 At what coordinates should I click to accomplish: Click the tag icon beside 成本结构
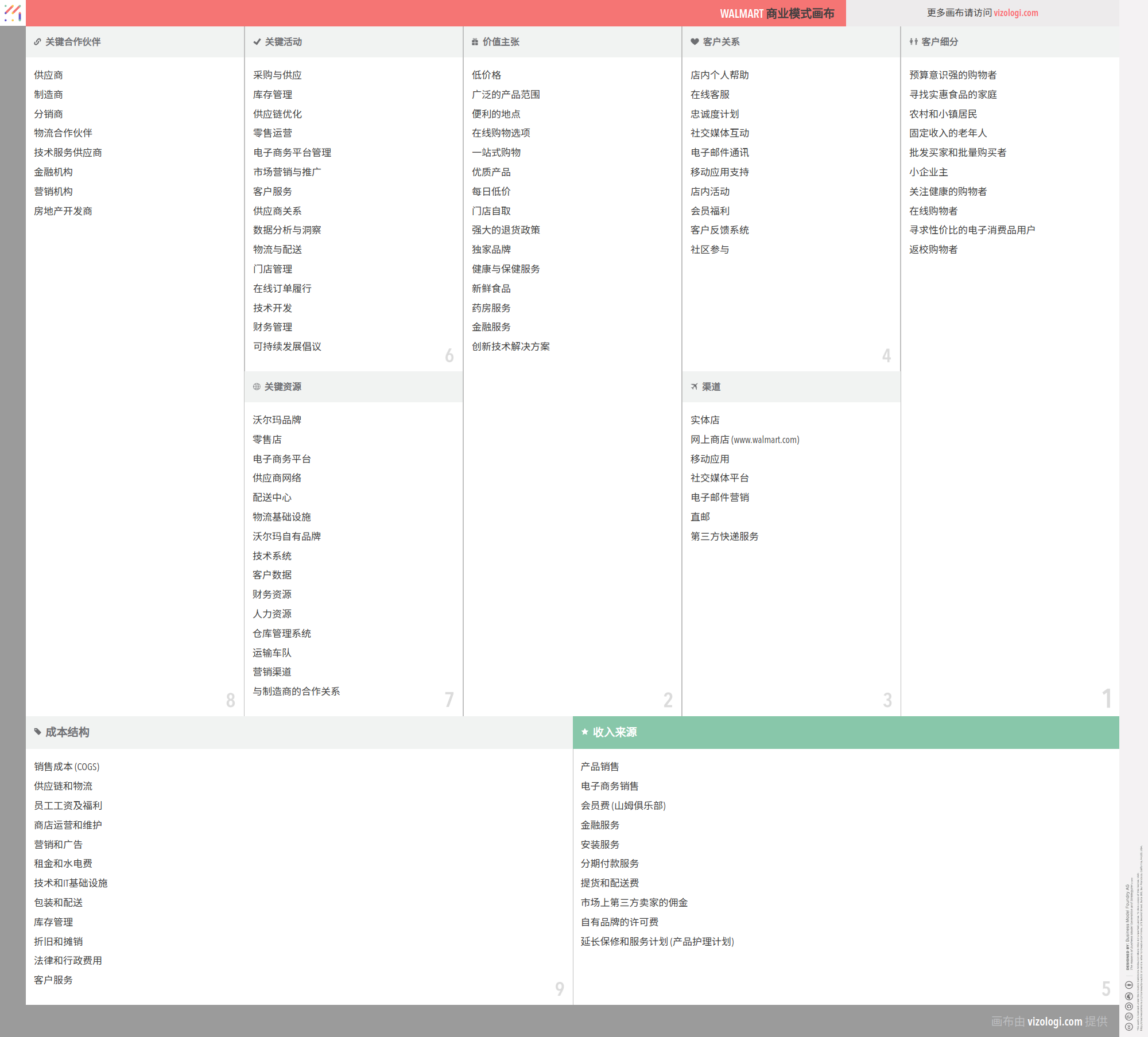(37, 732)
